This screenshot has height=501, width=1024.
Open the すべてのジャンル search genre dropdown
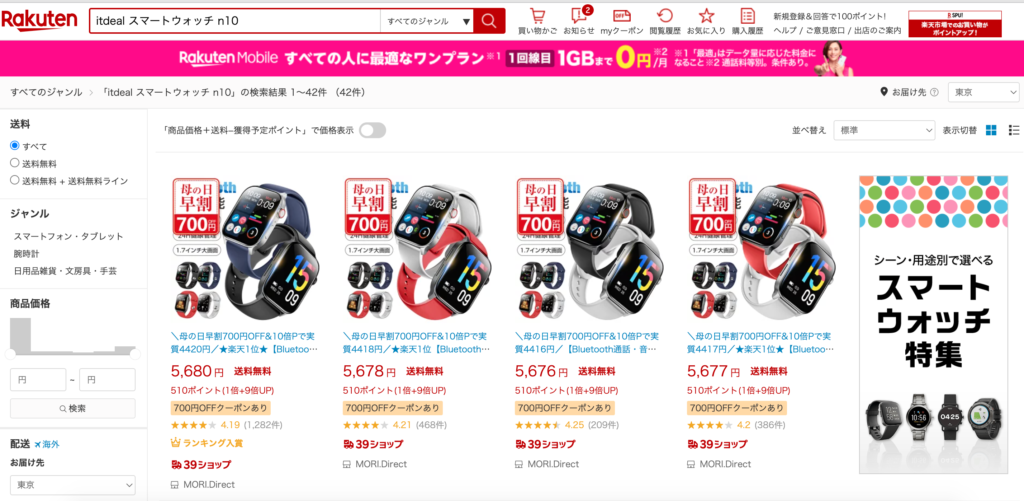coord(427,21)
